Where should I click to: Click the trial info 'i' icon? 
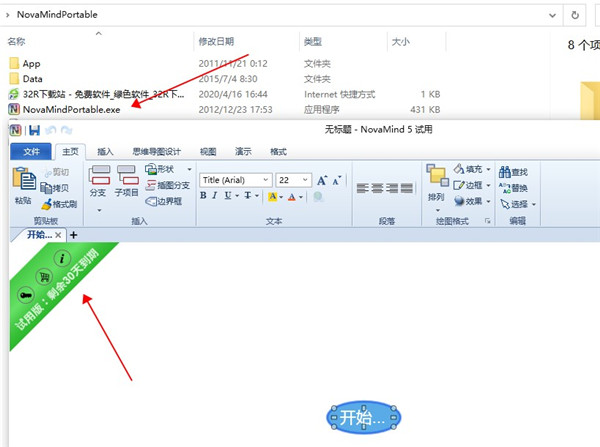[x=62, y=258]
